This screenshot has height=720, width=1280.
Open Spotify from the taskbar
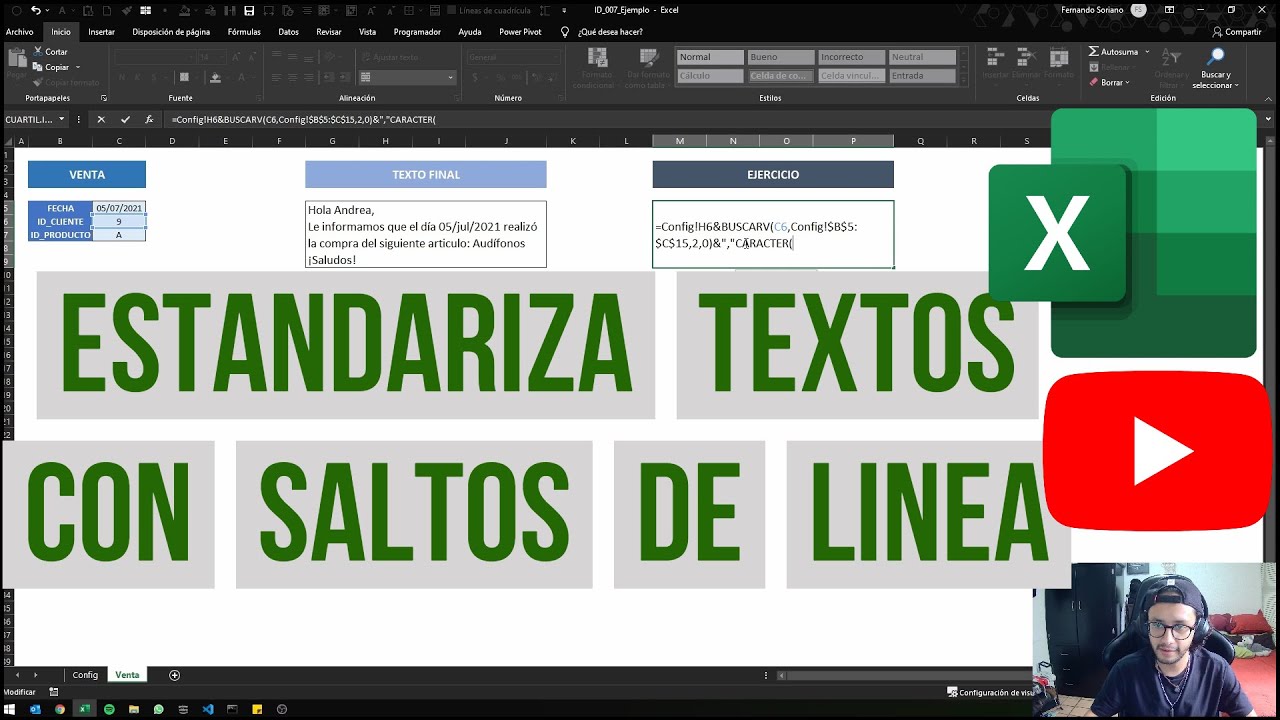click(109, 709)
